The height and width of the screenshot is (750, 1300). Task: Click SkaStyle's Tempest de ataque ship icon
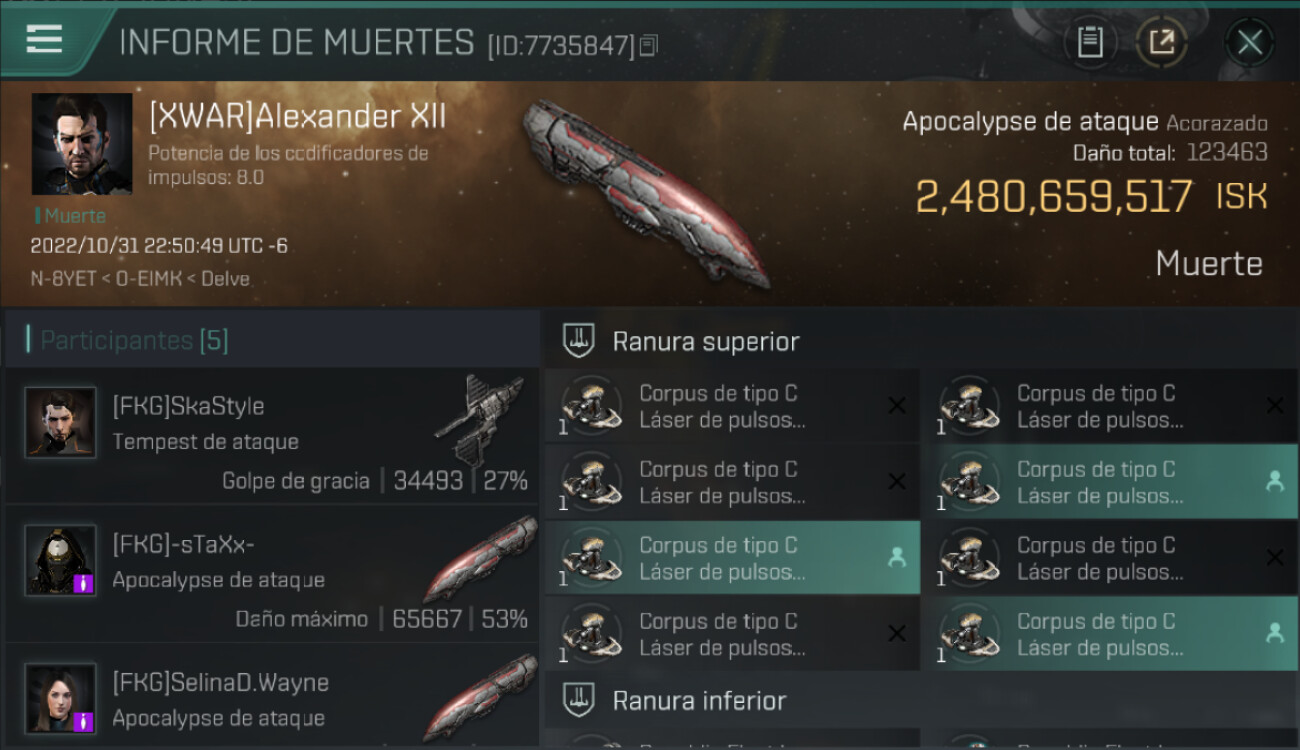coord(480,418)
